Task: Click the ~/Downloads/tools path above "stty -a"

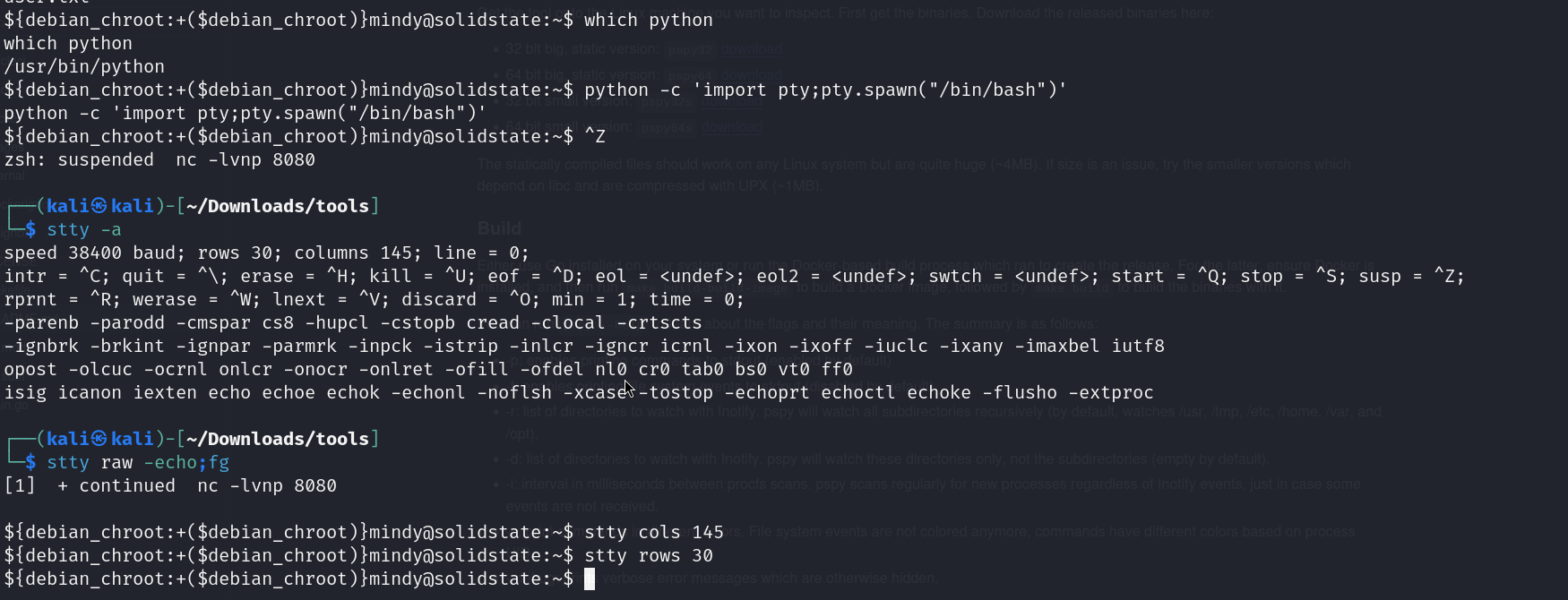Action: point(278,206)
